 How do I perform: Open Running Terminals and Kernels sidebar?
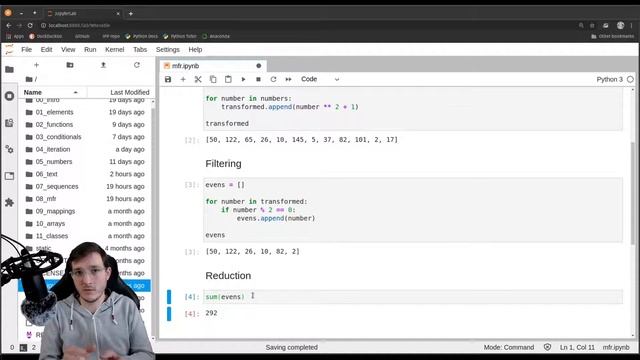[9, 96]
